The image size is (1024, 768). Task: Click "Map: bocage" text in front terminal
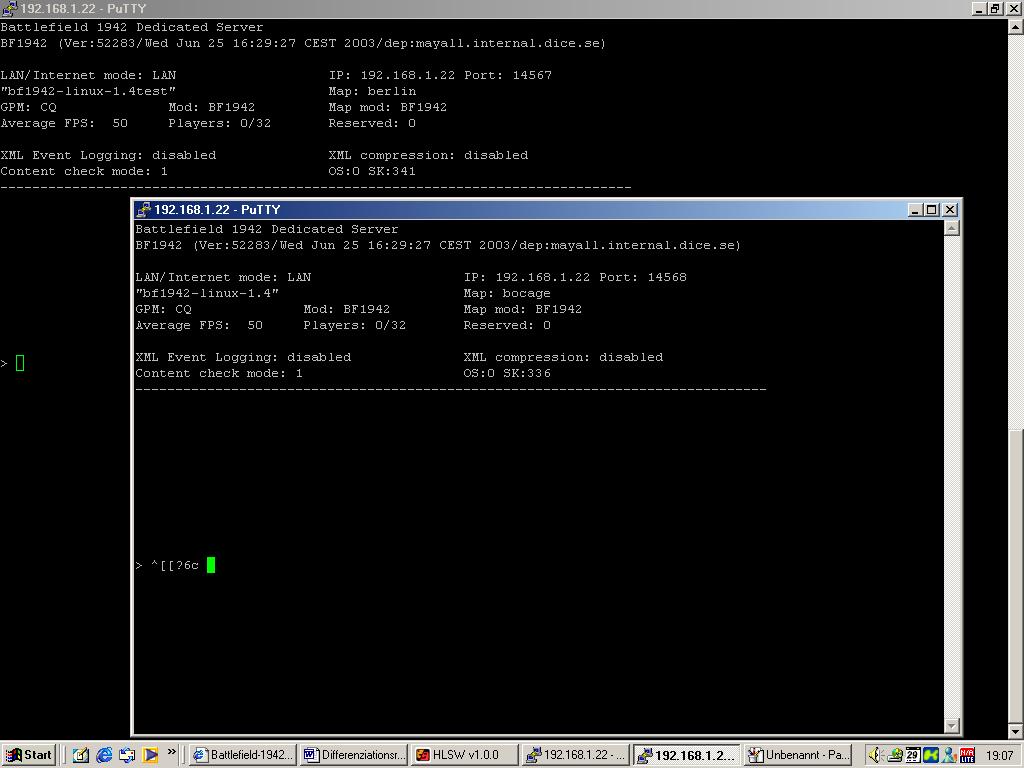click(507, 293)
